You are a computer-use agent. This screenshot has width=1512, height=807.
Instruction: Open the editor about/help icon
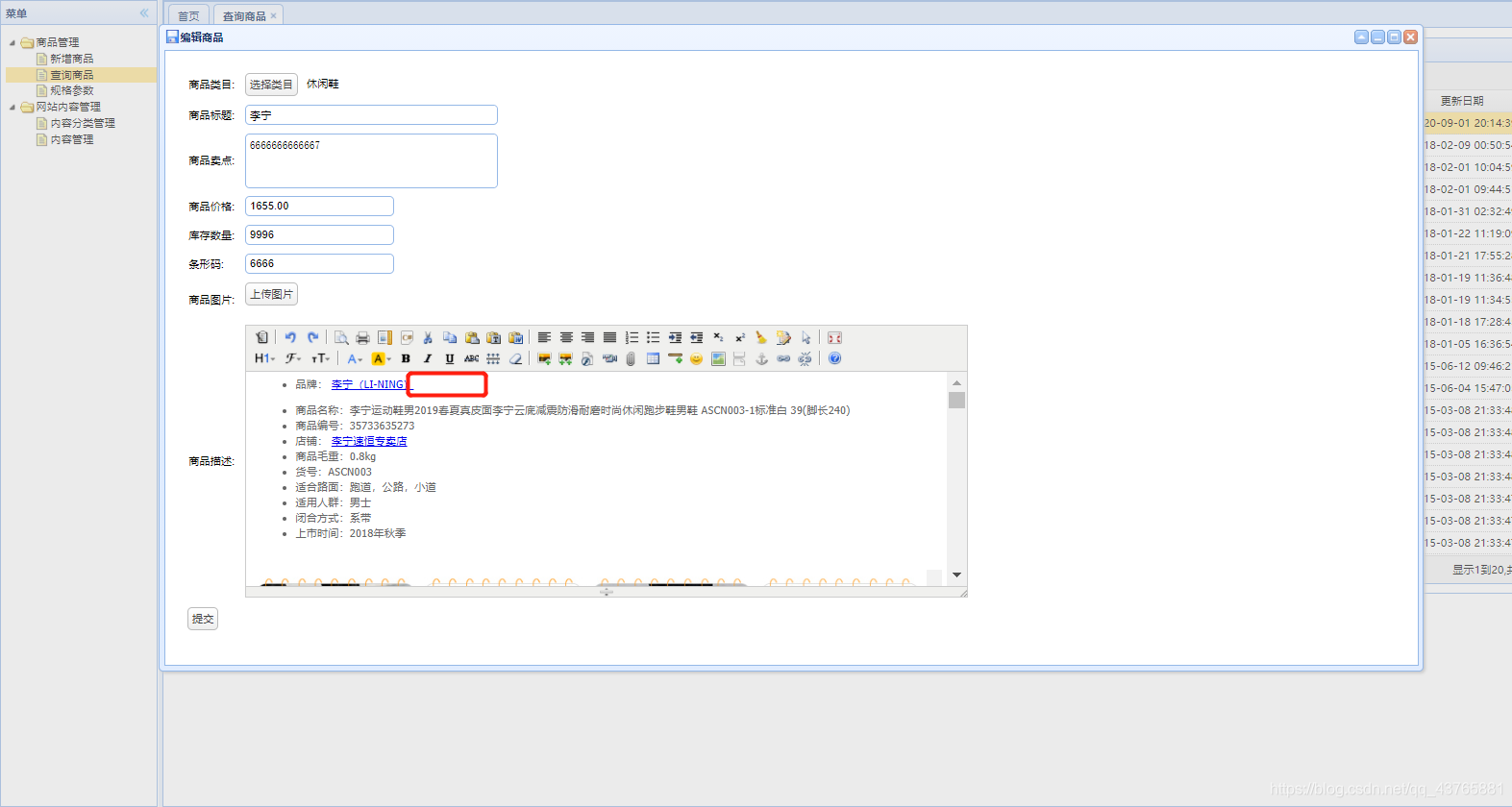pos(834,358)
